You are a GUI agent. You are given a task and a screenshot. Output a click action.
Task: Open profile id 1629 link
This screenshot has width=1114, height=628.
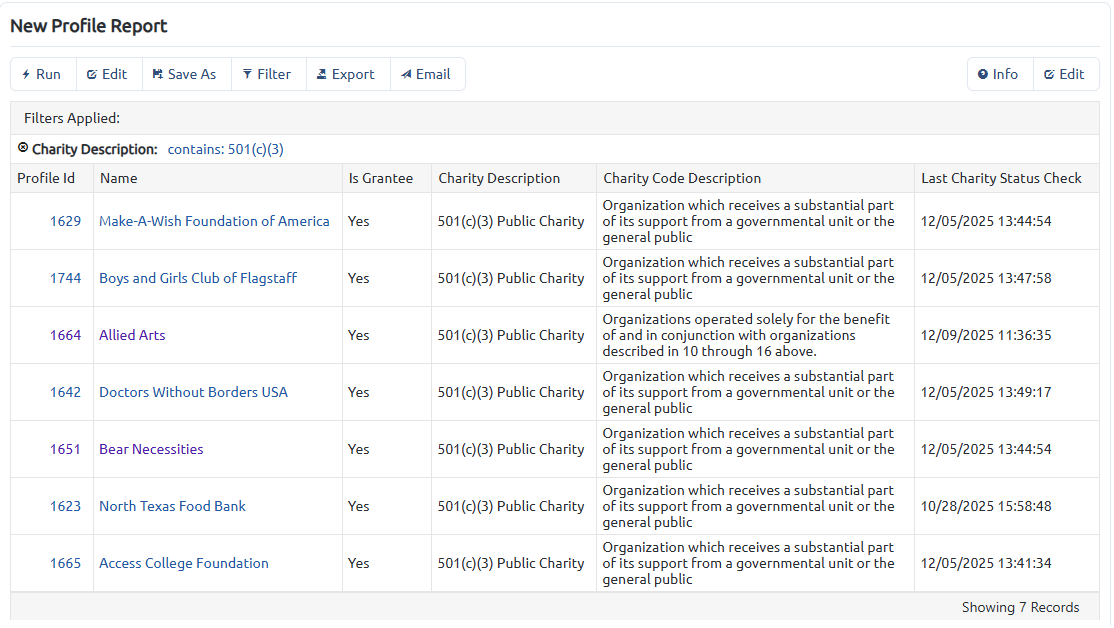click(65, 221)
